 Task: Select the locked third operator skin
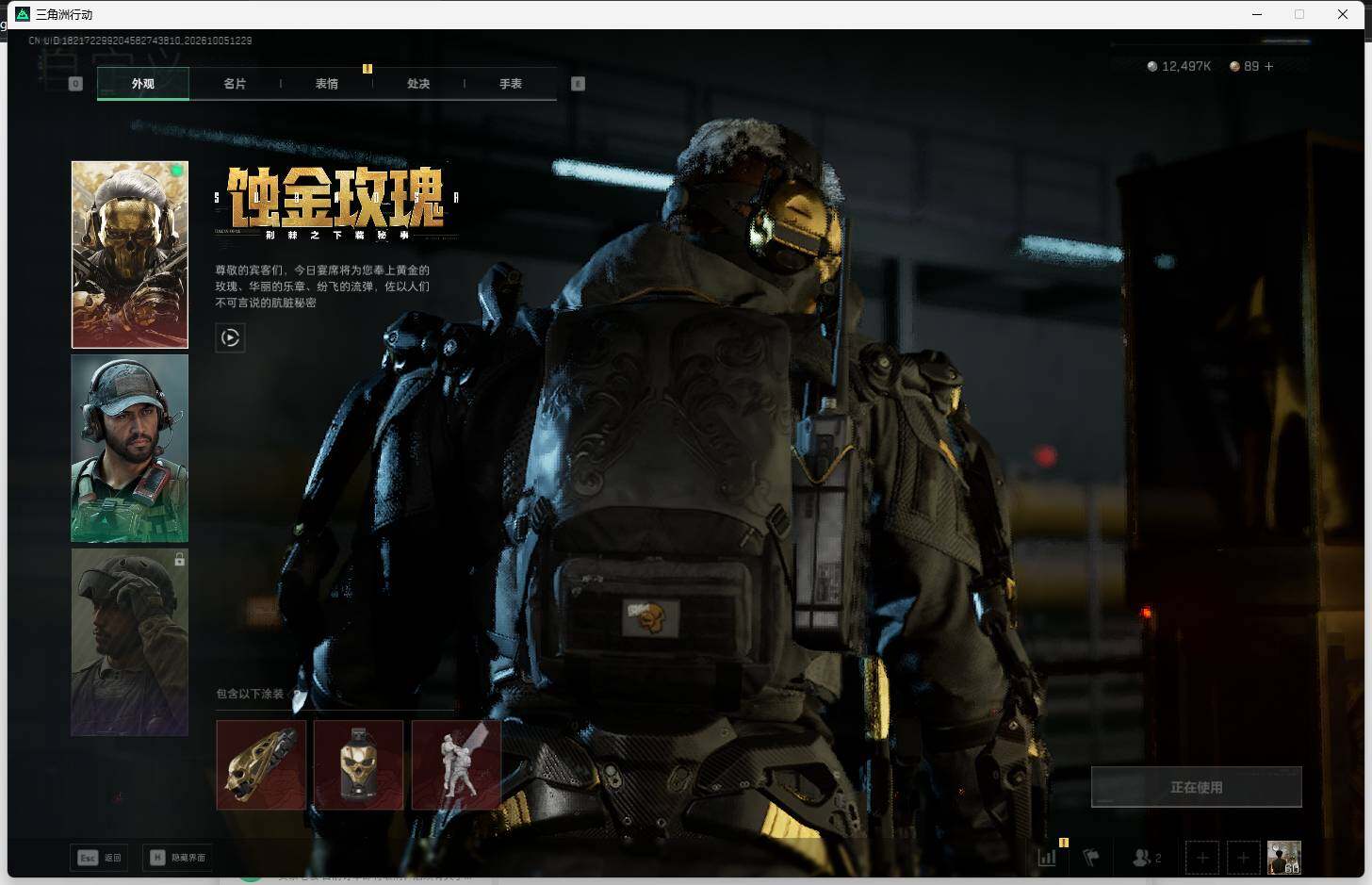pos(130,642)
